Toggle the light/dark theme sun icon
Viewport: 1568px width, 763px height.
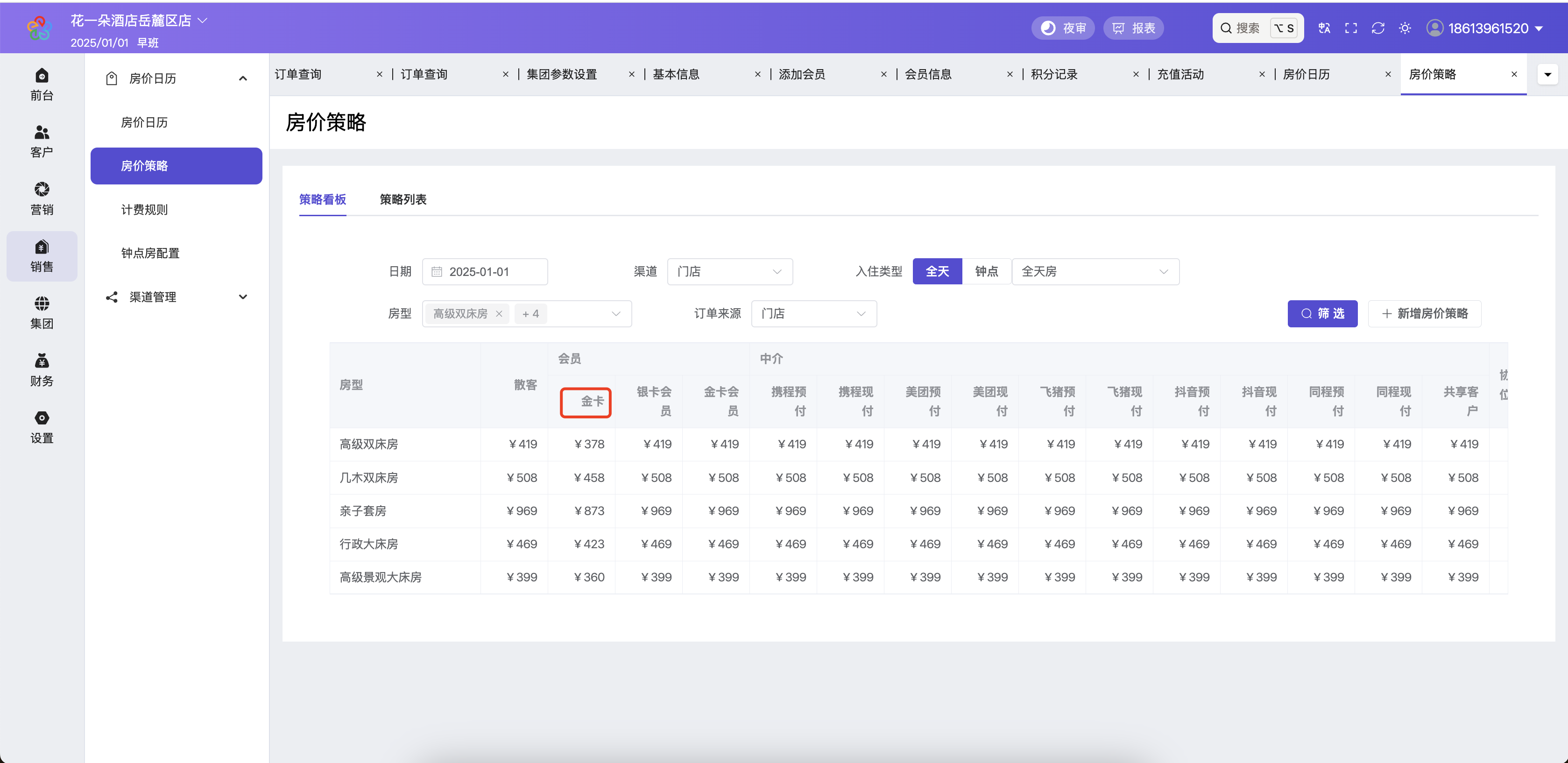click(1404, 28)
